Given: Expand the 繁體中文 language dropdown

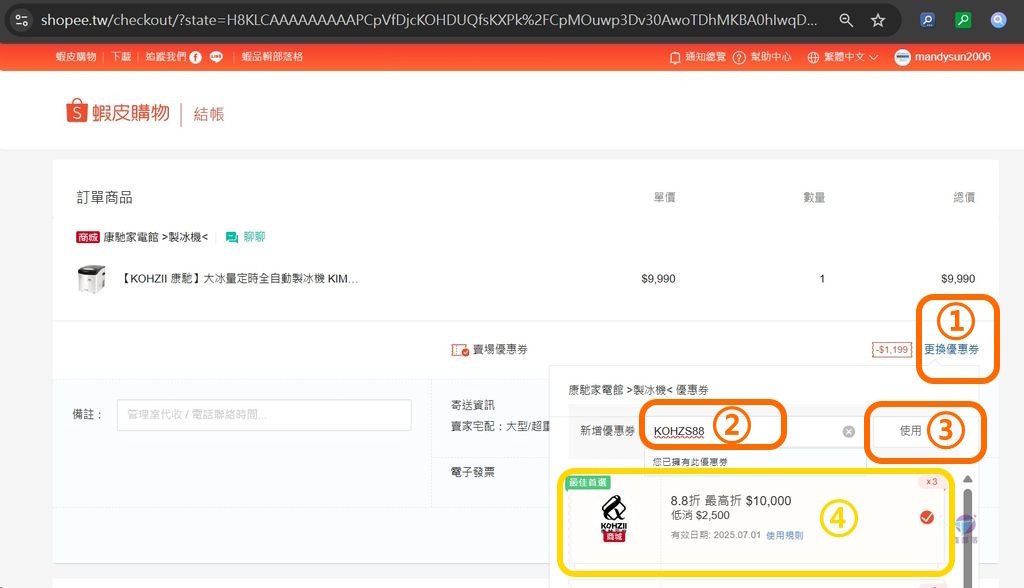Looking at the screenshot, I should (842, 57).
